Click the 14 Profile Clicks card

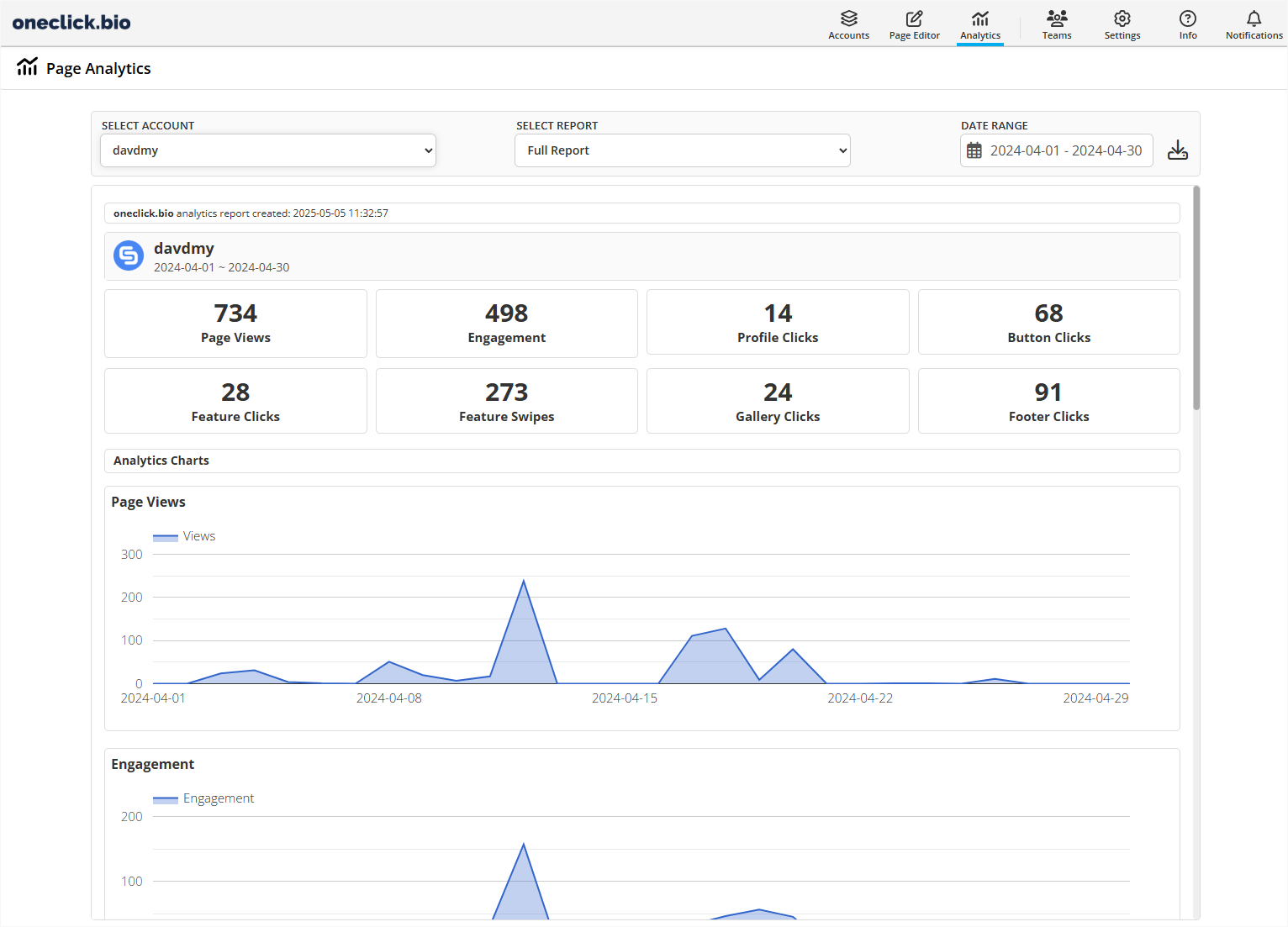[x=778, y=322]
